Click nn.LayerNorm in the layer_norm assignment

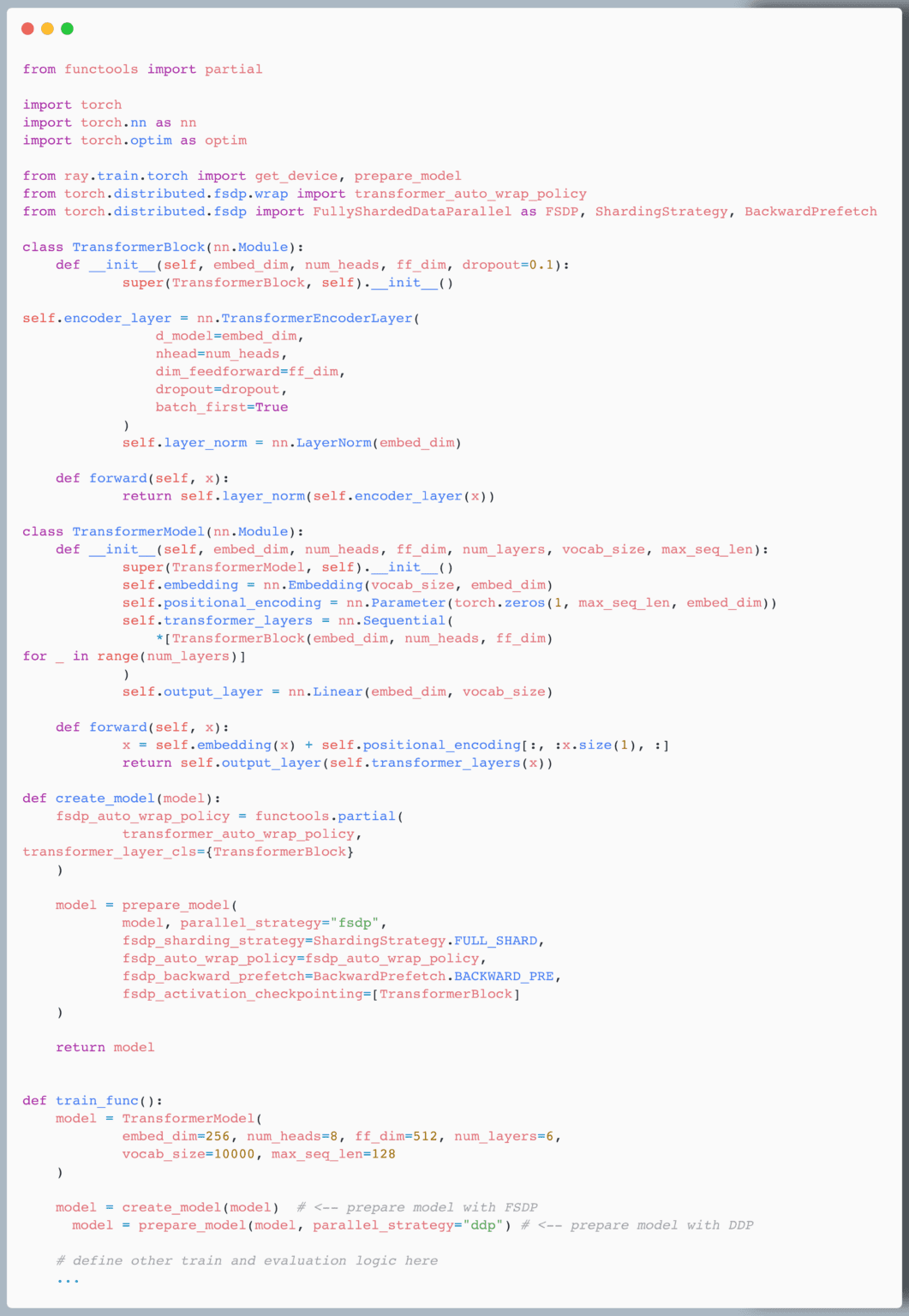click(321, 443)
